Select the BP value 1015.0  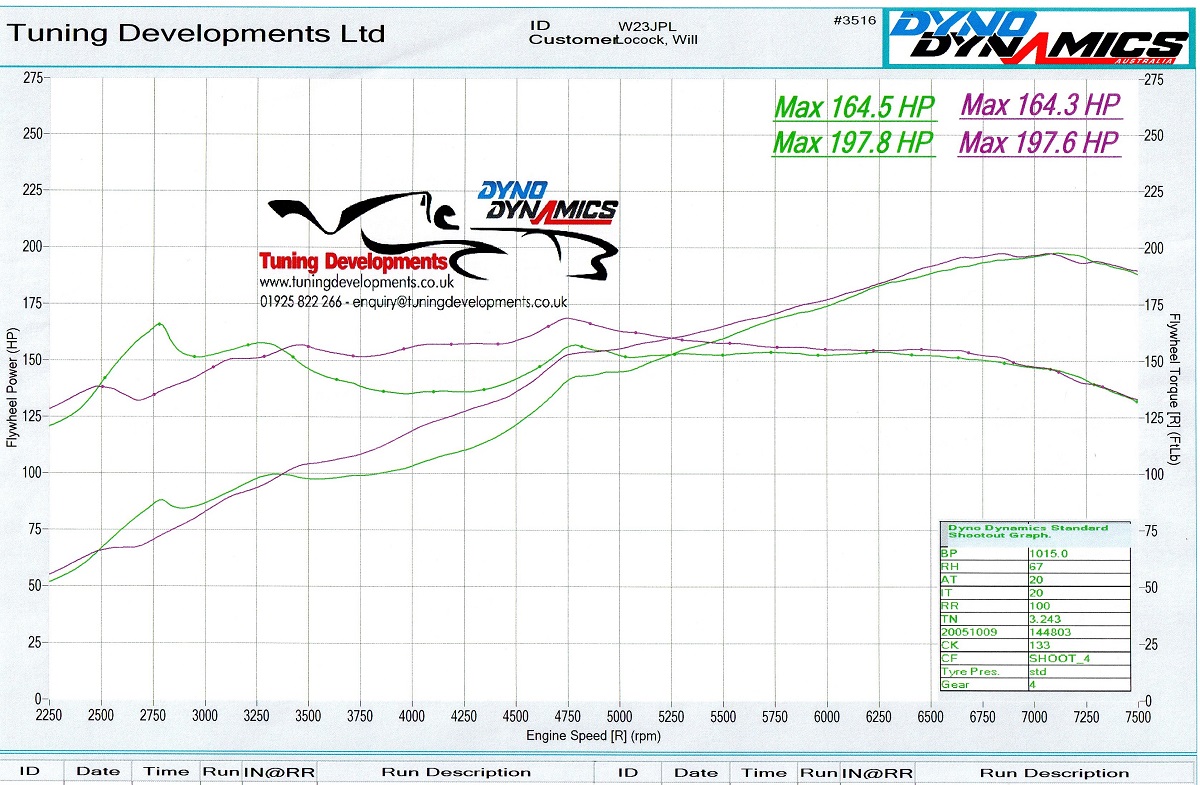(1048, 554)
